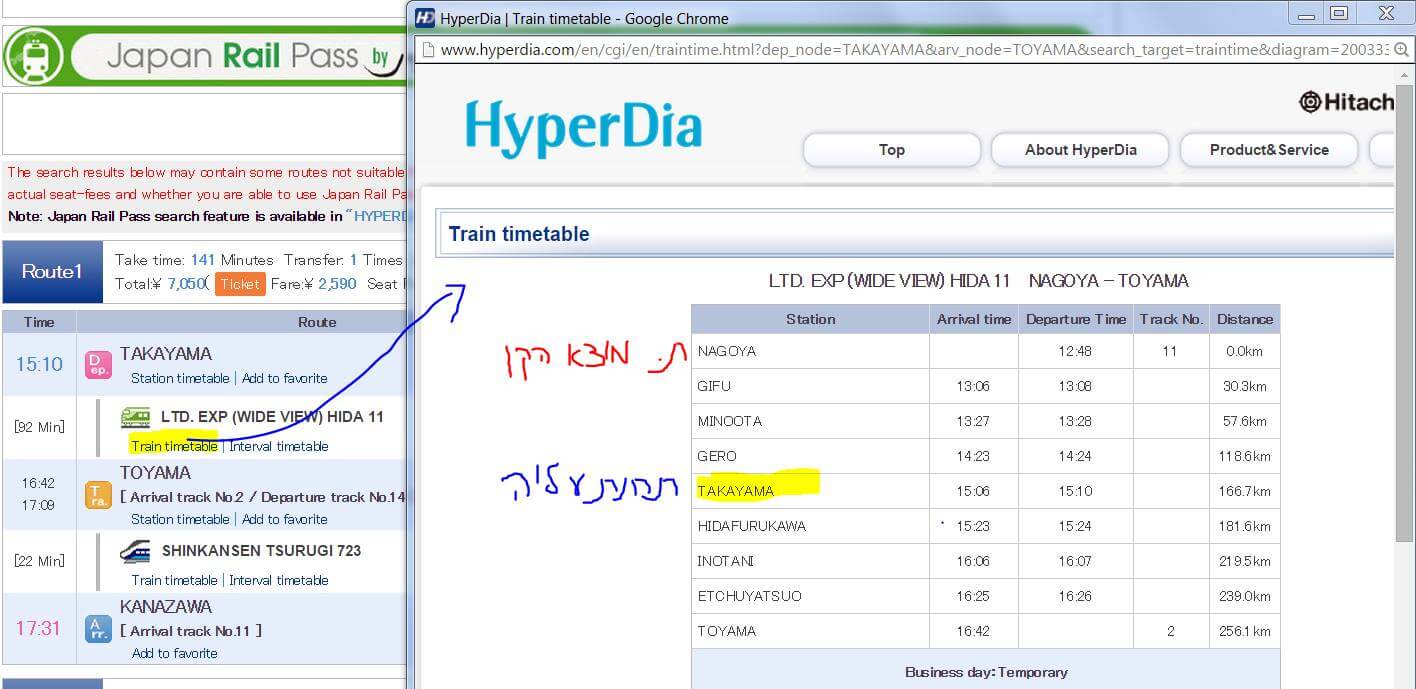1416x689 pixels.
Task: Select the Product&Service navigation item
Action: tap(1268, 150)
